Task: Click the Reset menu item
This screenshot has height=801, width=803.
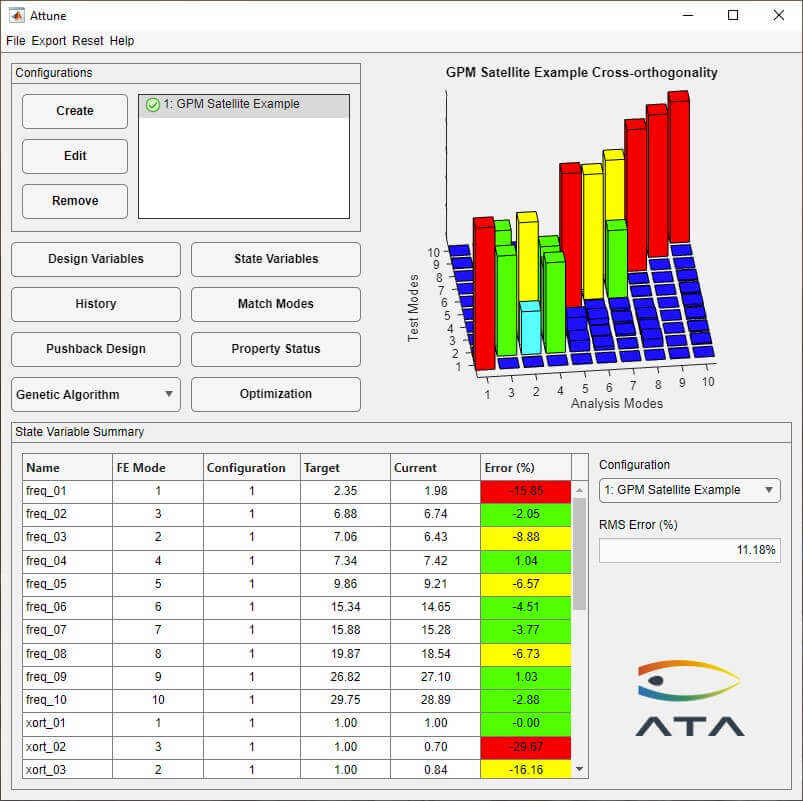Action: point(88,41)
